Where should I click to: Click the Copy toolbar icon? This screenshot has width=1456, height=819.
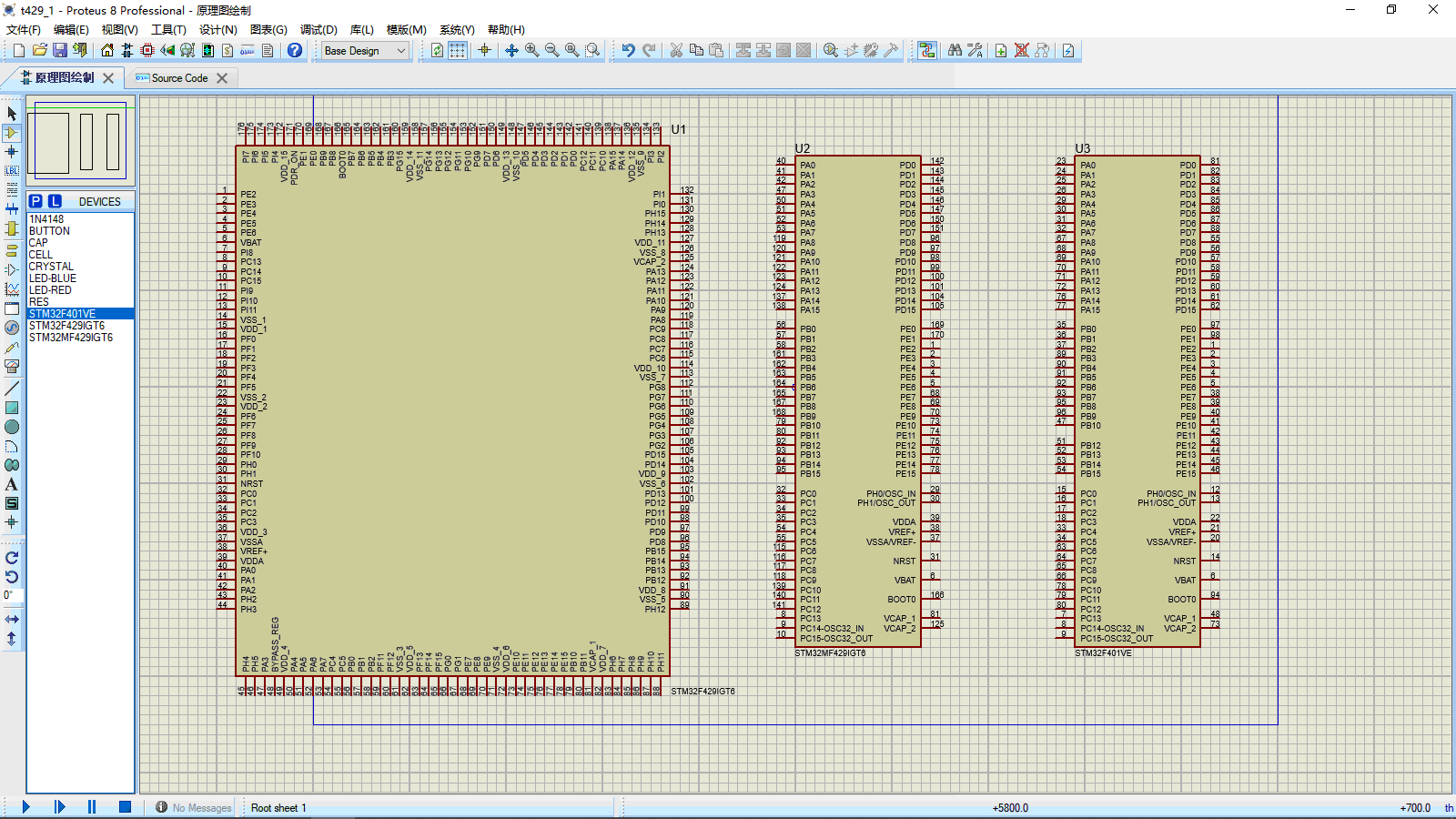[x=696, y=50]
